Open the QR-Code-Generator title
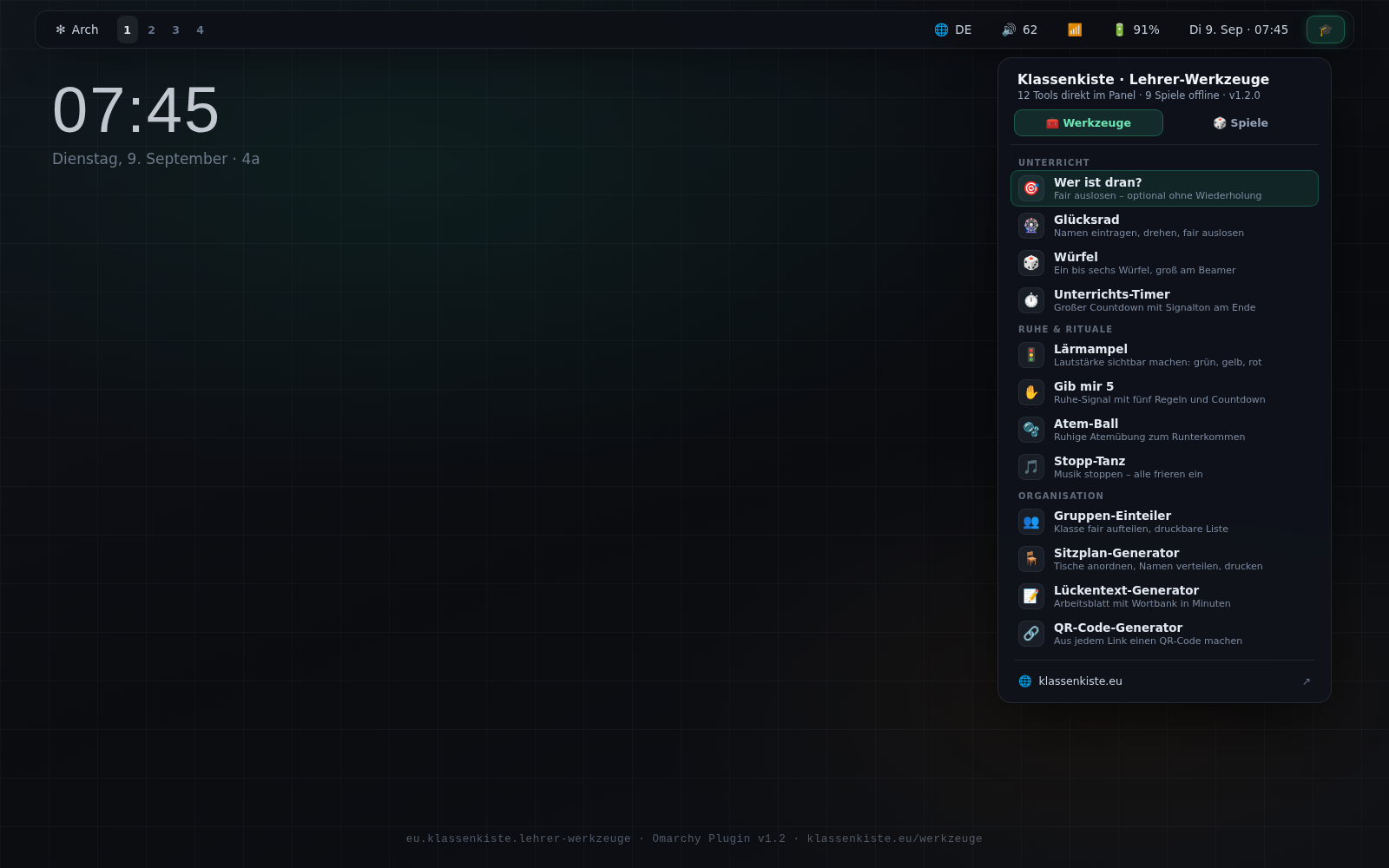This screenshot has height=868, width=1389. 1118,628
